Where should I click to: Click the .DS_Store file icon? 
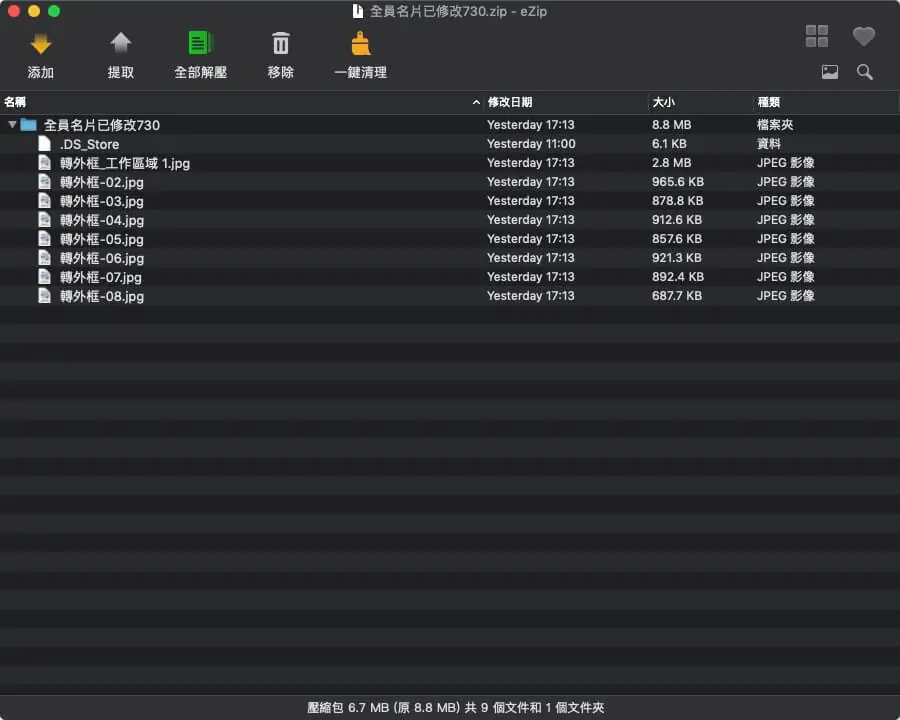44,144
